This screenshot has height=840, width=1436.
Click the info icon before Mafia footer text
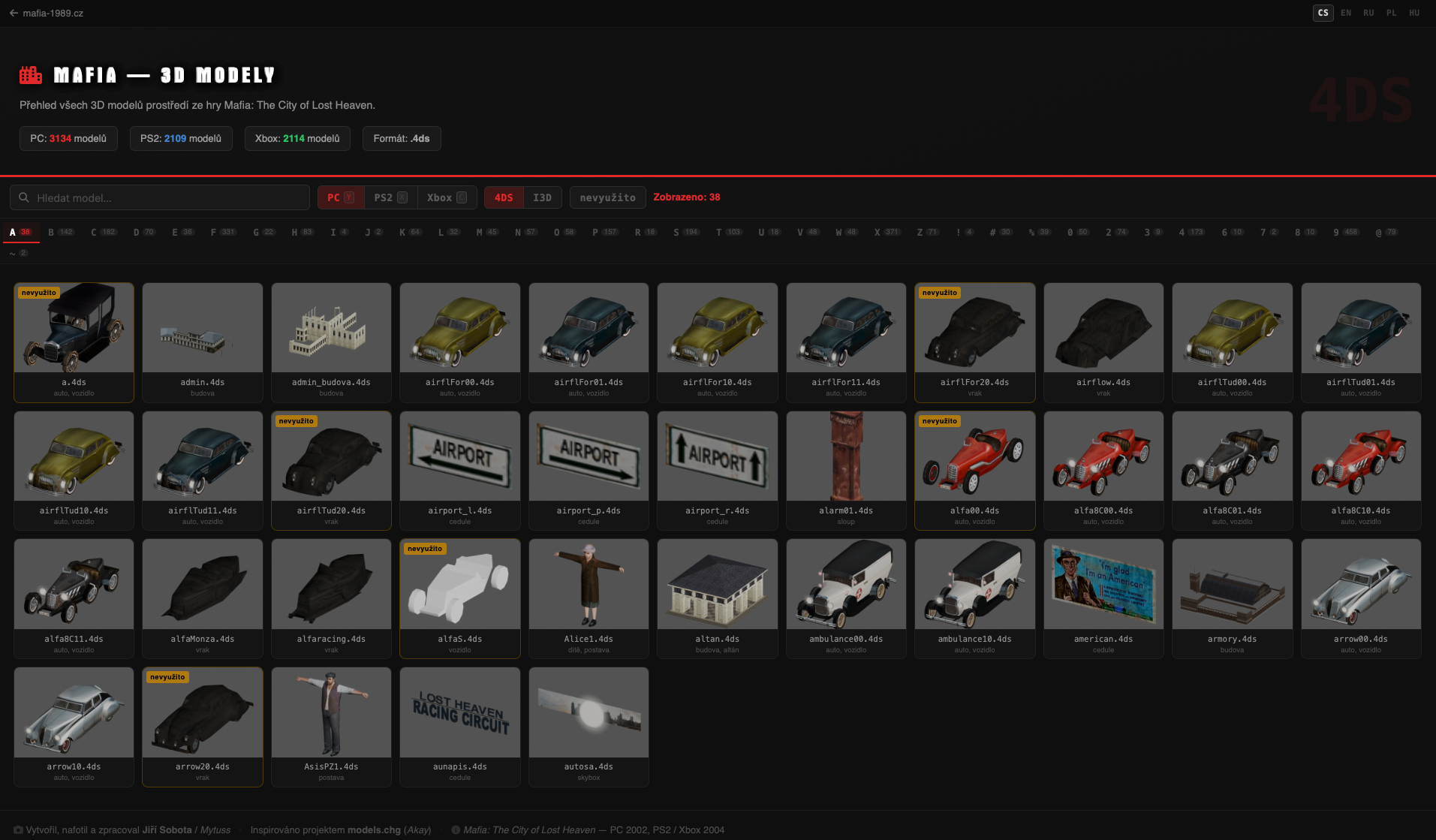[456, 829]
